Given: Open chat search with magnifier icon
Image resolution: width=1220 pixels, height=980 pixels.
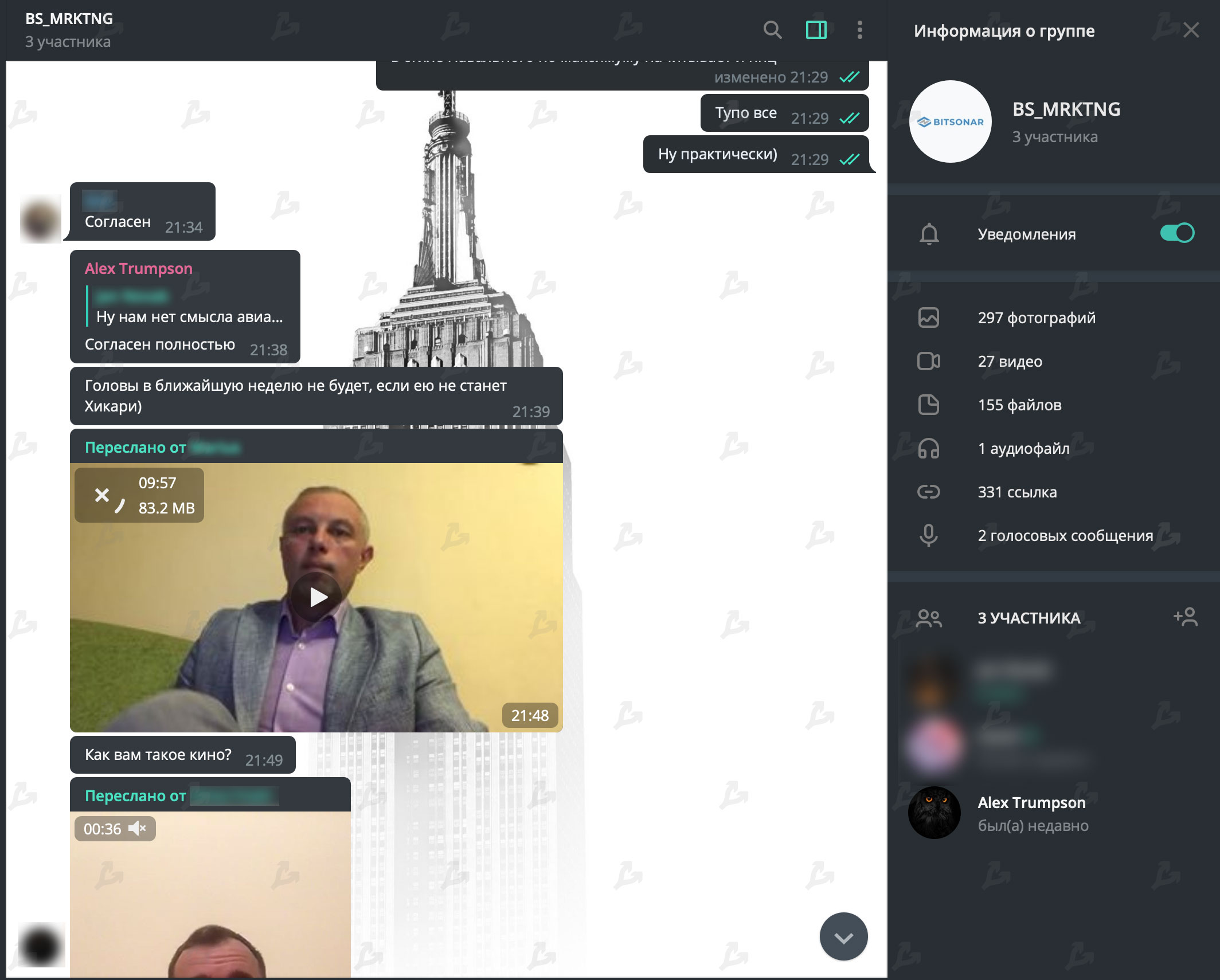Looking at the screenshot, I should pyautogui.click(x=772, y=30).
